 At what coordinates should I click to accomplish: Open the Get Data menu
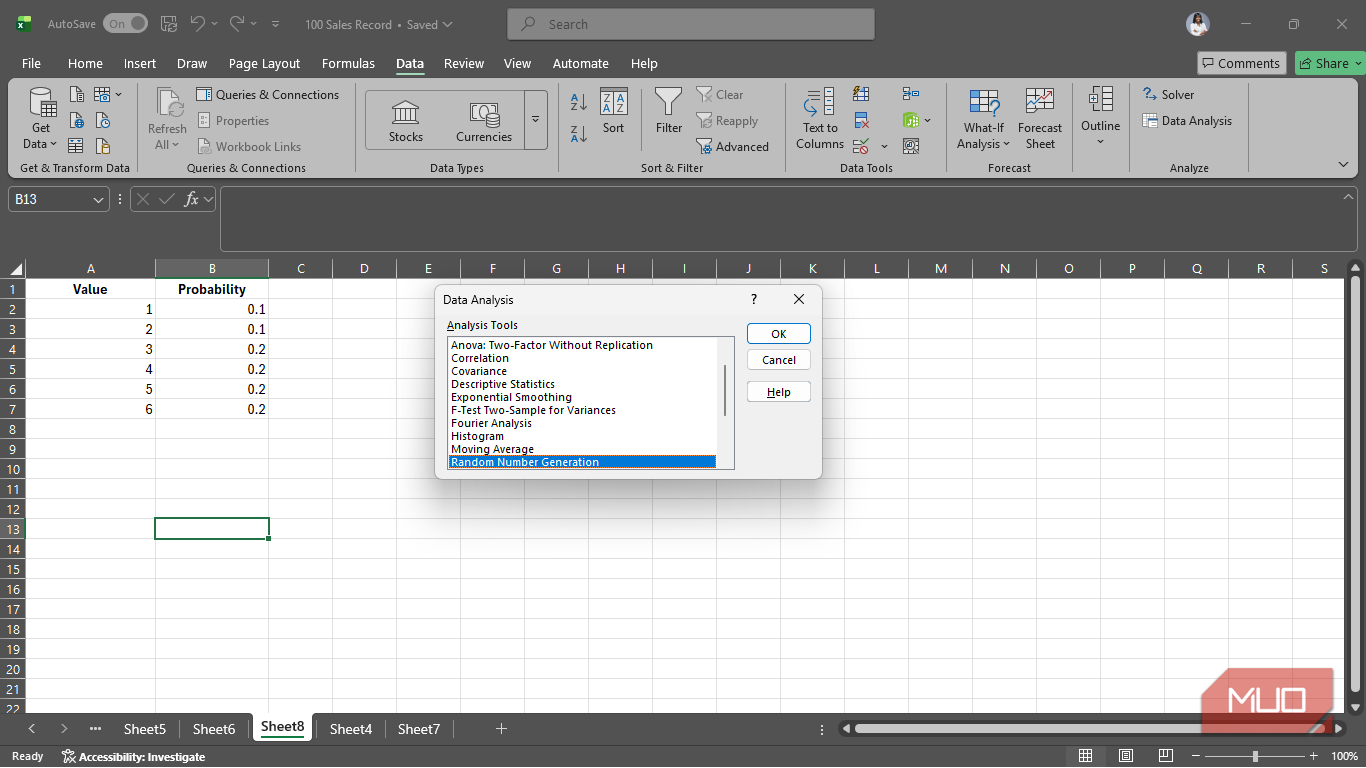tap(41, 118)
